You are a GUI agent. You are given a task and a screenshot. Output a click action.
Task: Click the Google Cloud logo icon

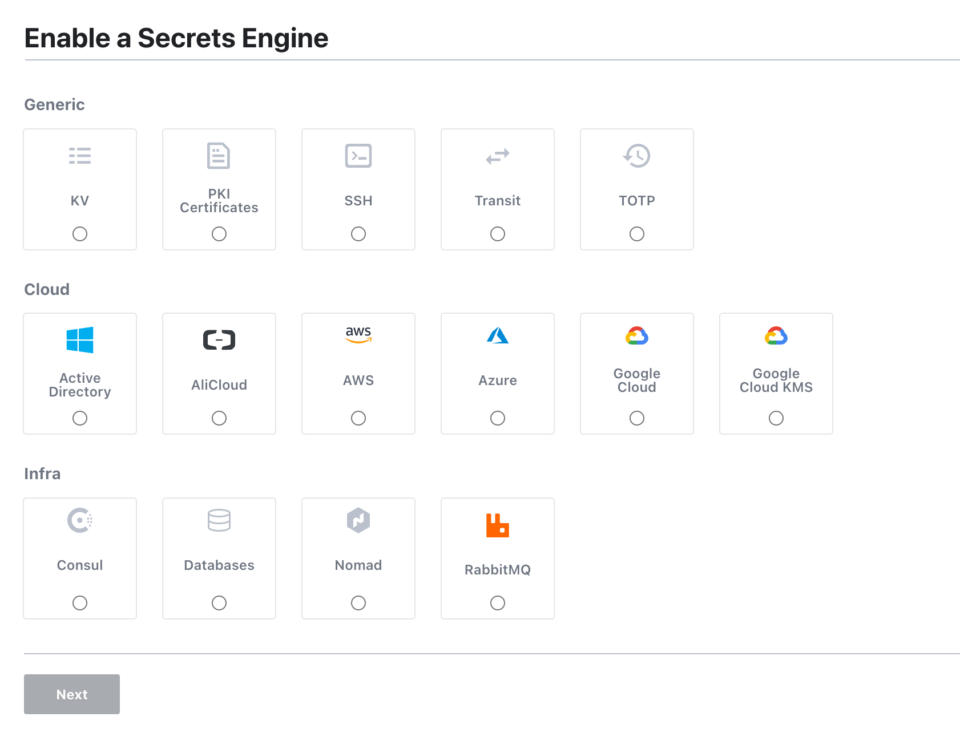[636, 337]
